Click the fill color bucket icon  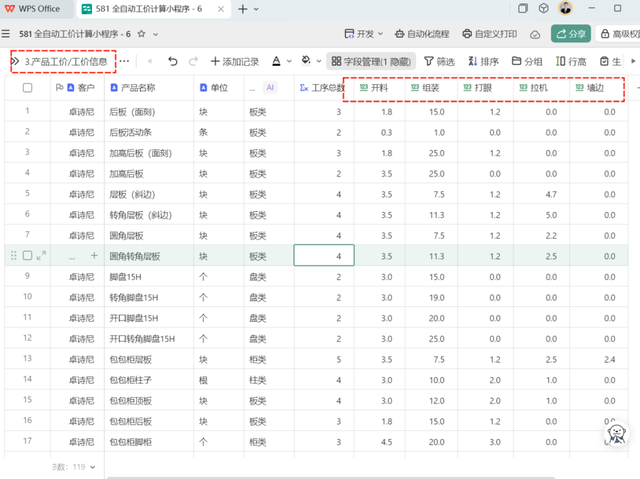click(x=306, y=61)
